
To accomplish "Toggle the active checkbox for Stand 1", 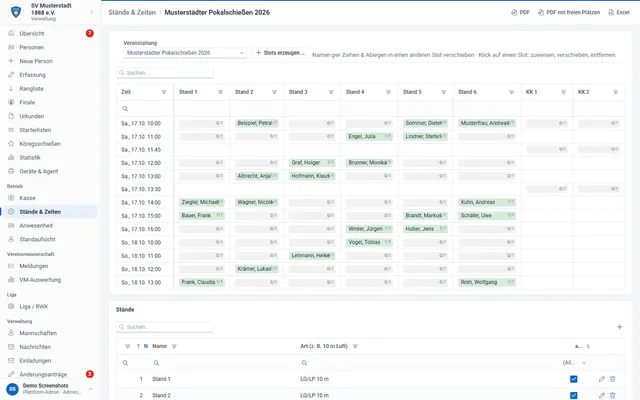I will click(x=573, y=379).
